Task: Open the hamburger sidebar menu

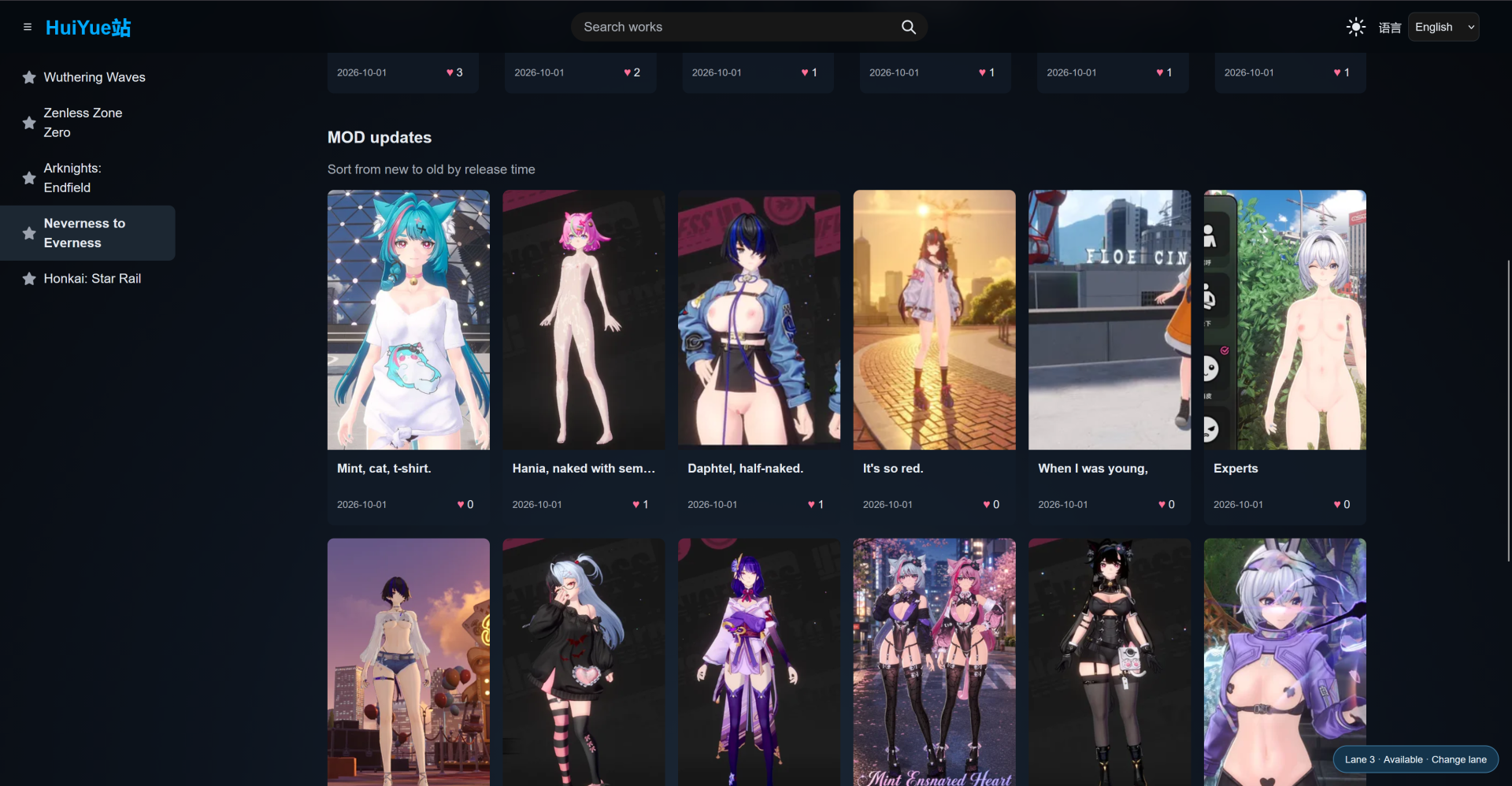Action: 28,27
